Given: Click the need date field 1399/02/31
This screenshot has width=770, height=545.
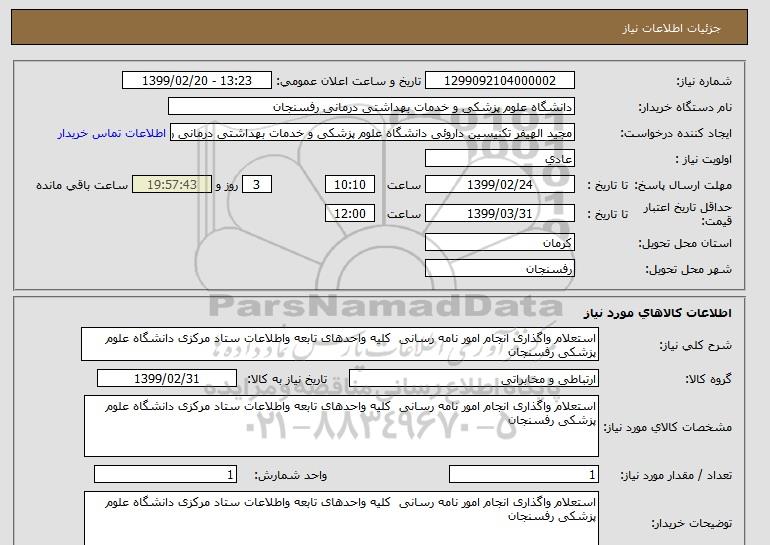Looking at the screenshot, I should (x=167, y=379).
